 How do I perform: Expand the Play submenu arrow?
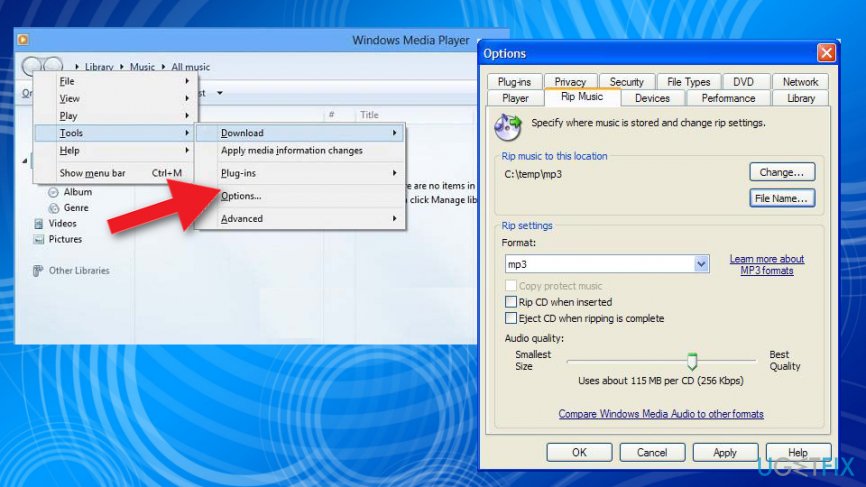187,115
